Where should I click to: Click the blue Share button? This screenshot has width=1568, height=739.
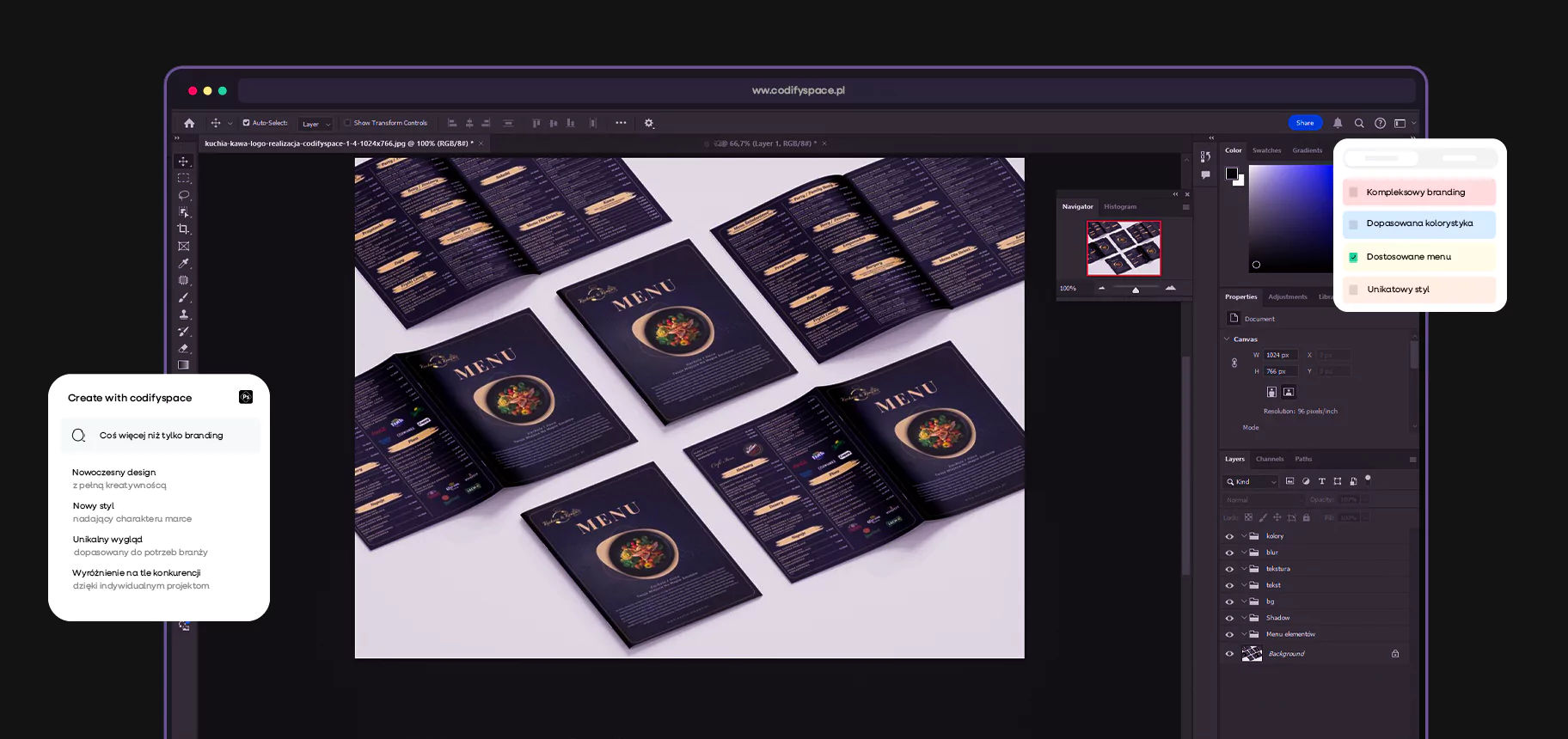point(1304,123)
